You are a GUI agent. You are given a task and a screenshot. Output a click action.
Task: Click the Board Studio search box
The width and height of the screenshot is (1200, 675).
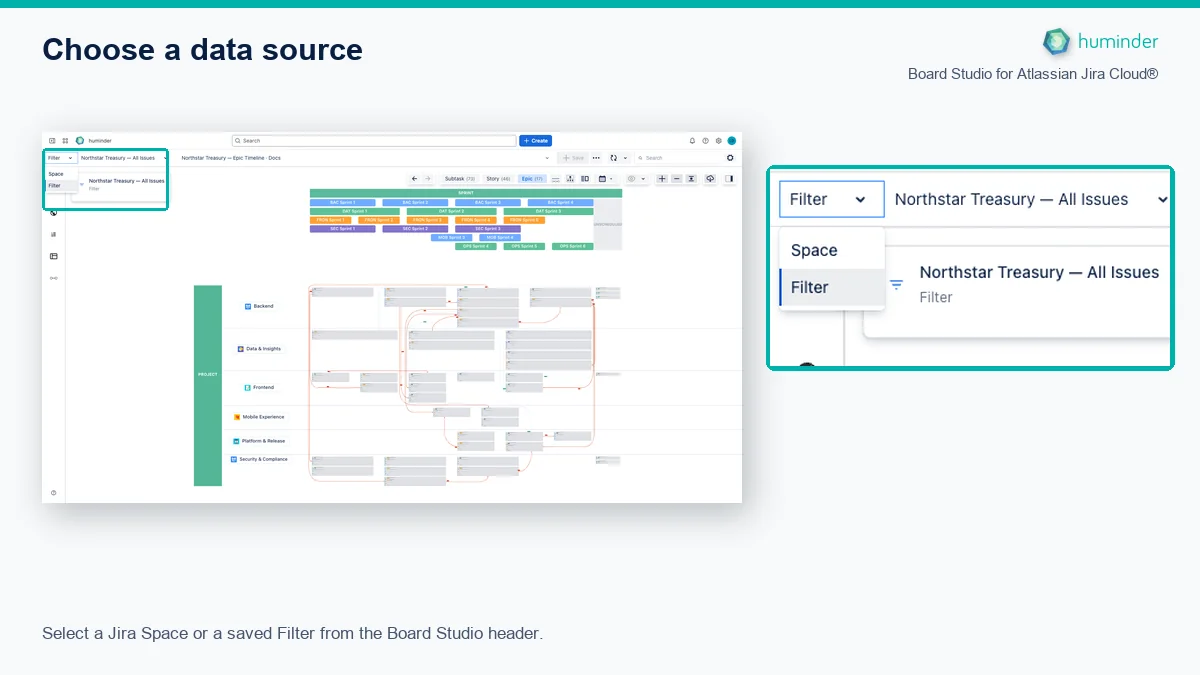[678, 158]
